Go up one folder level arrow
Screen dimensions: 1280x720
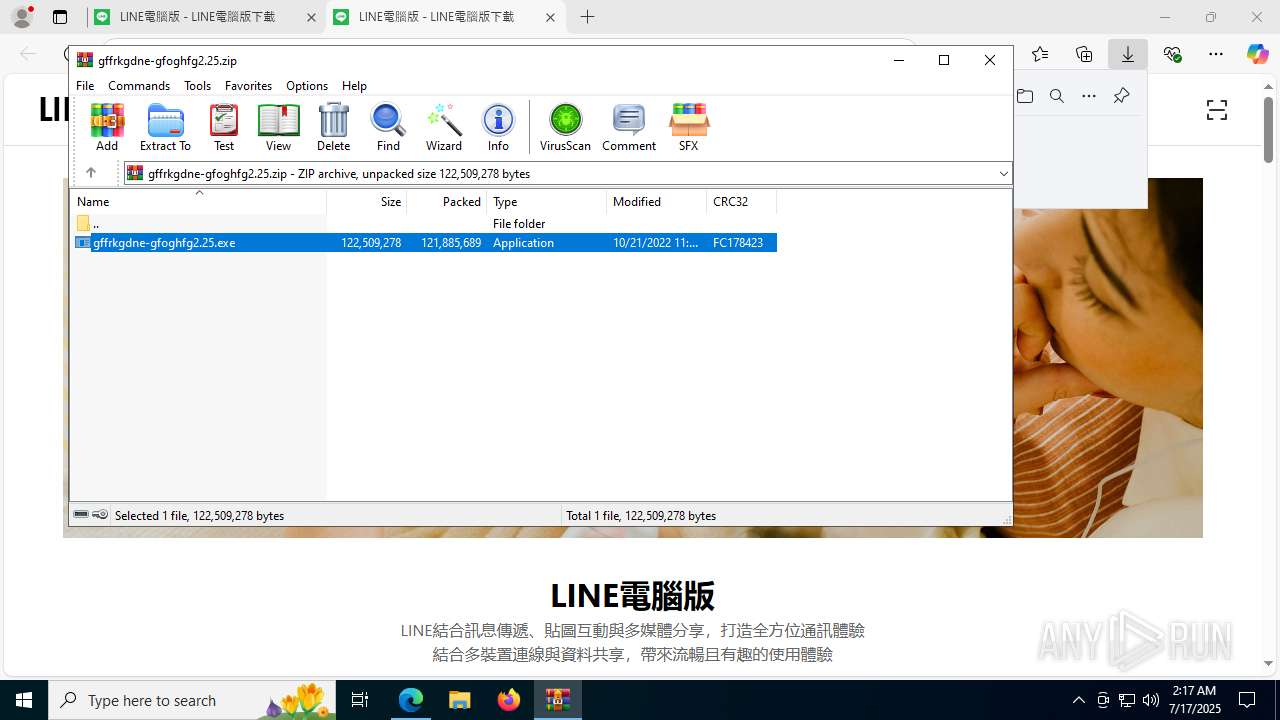tap(90, 173)
